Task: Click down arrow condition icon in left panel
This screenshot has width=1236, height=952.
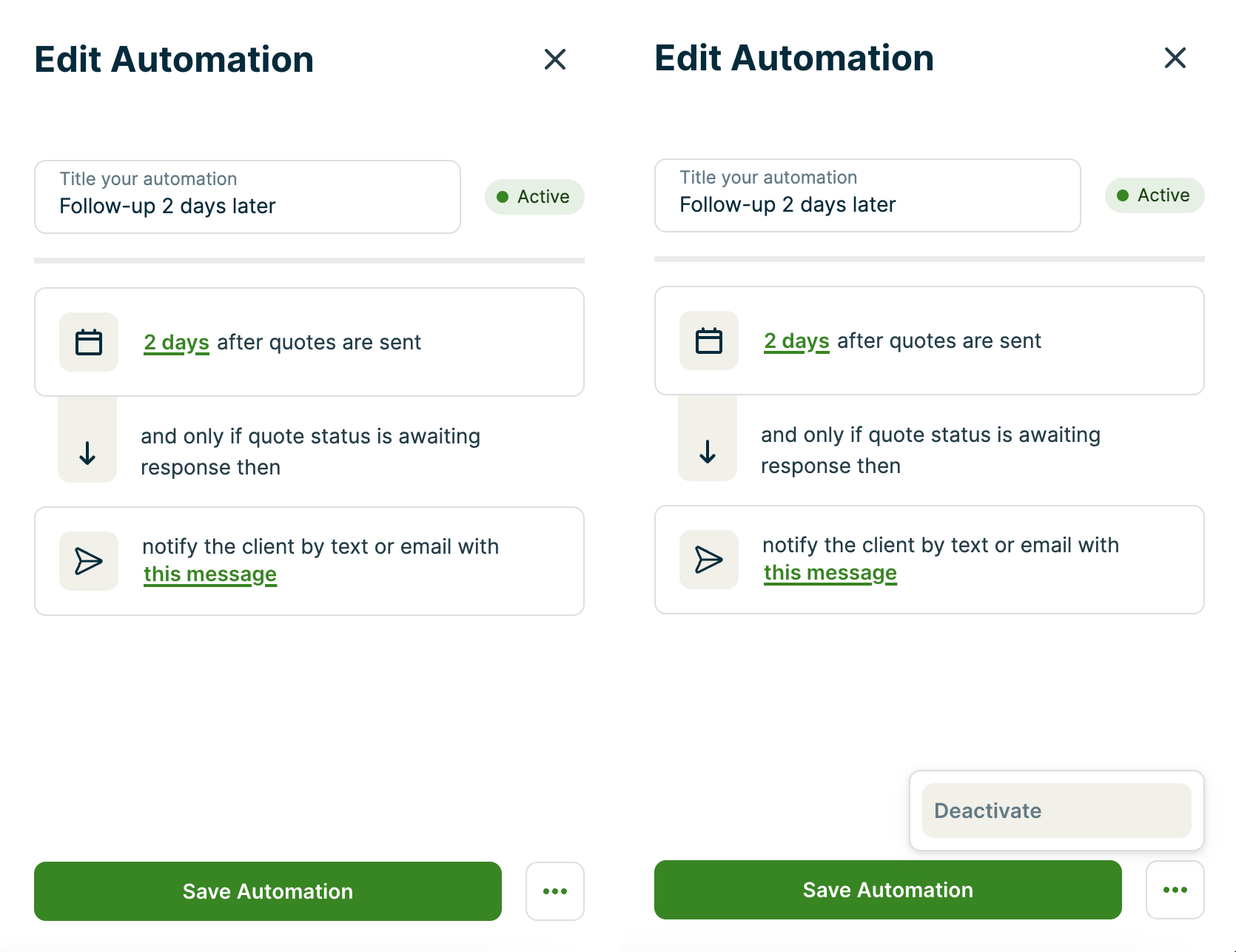Action: coord(87,452)
